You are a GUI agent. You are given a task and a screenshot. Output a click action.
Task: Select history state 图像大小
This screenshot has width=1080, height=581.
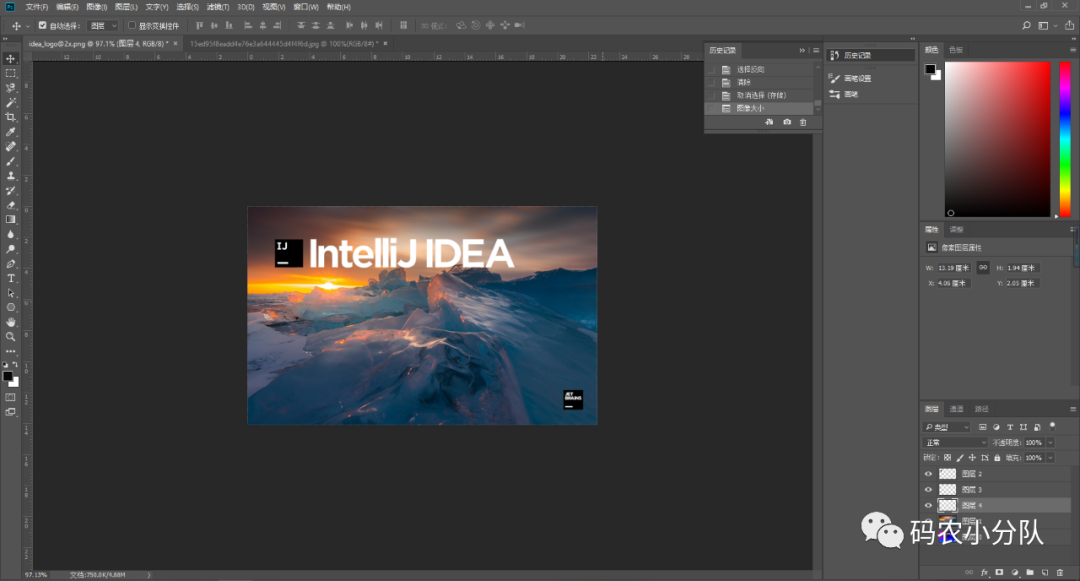pos(760,109)
